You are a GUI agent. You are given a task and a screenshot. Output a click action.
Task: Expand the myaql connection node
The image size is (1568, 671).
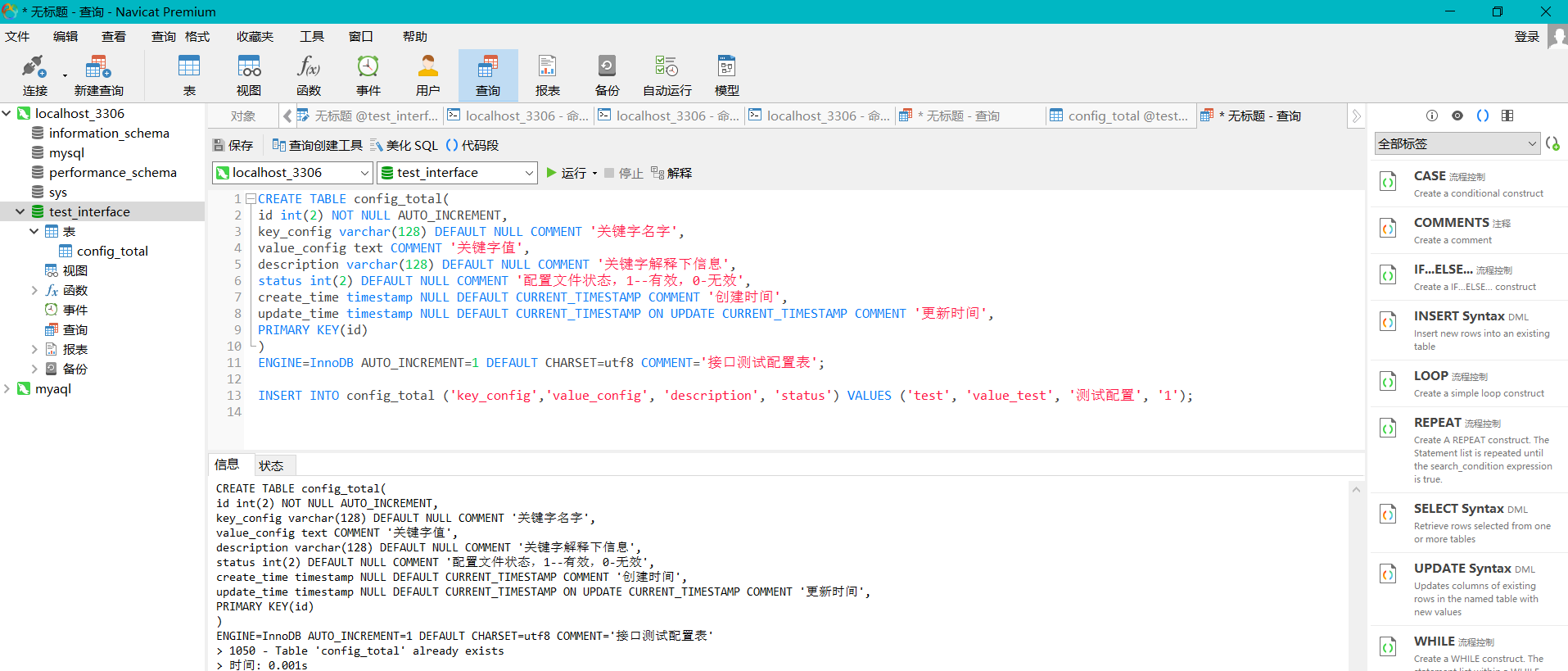pyautogui.click(x=7, y=388)
